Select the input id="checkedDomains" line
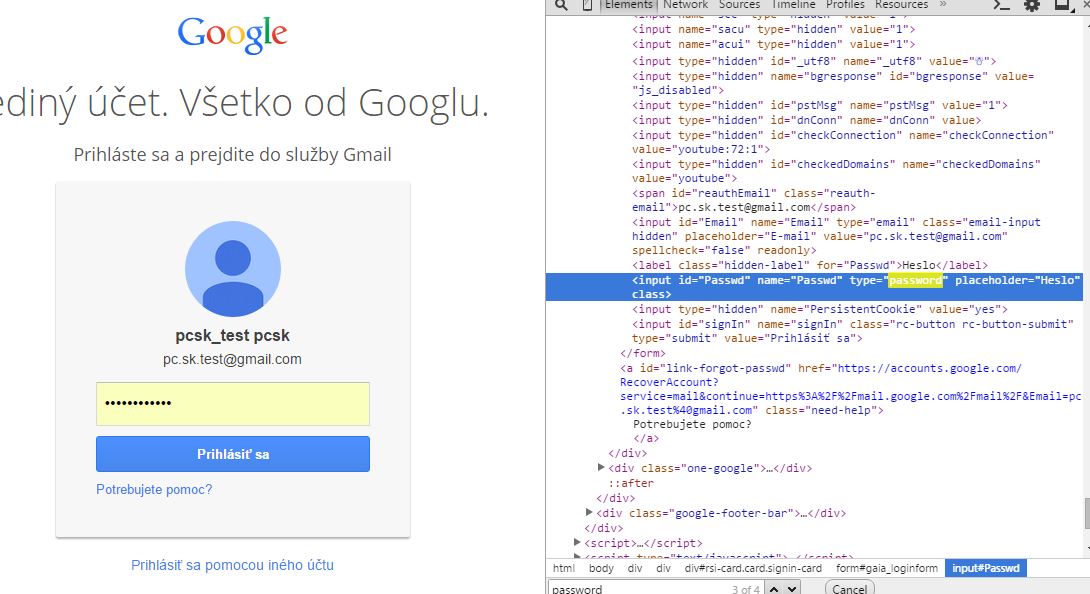This screenshot has width=1090, height=594. tap(836, 171)
